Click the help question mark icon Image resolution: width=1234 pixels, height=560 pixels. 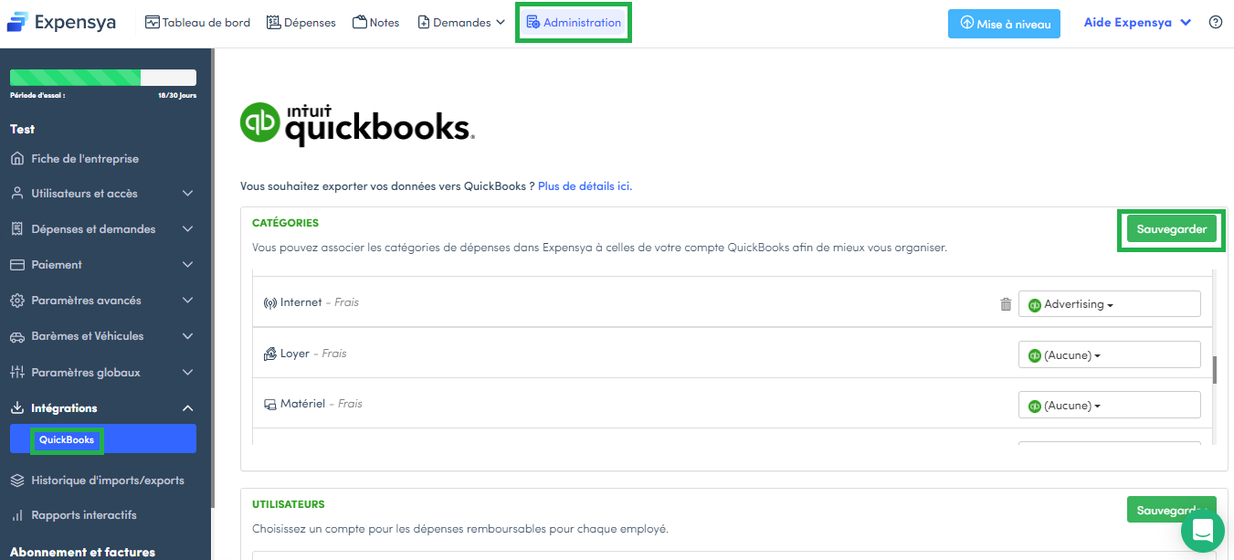(x=1216, y=22)
